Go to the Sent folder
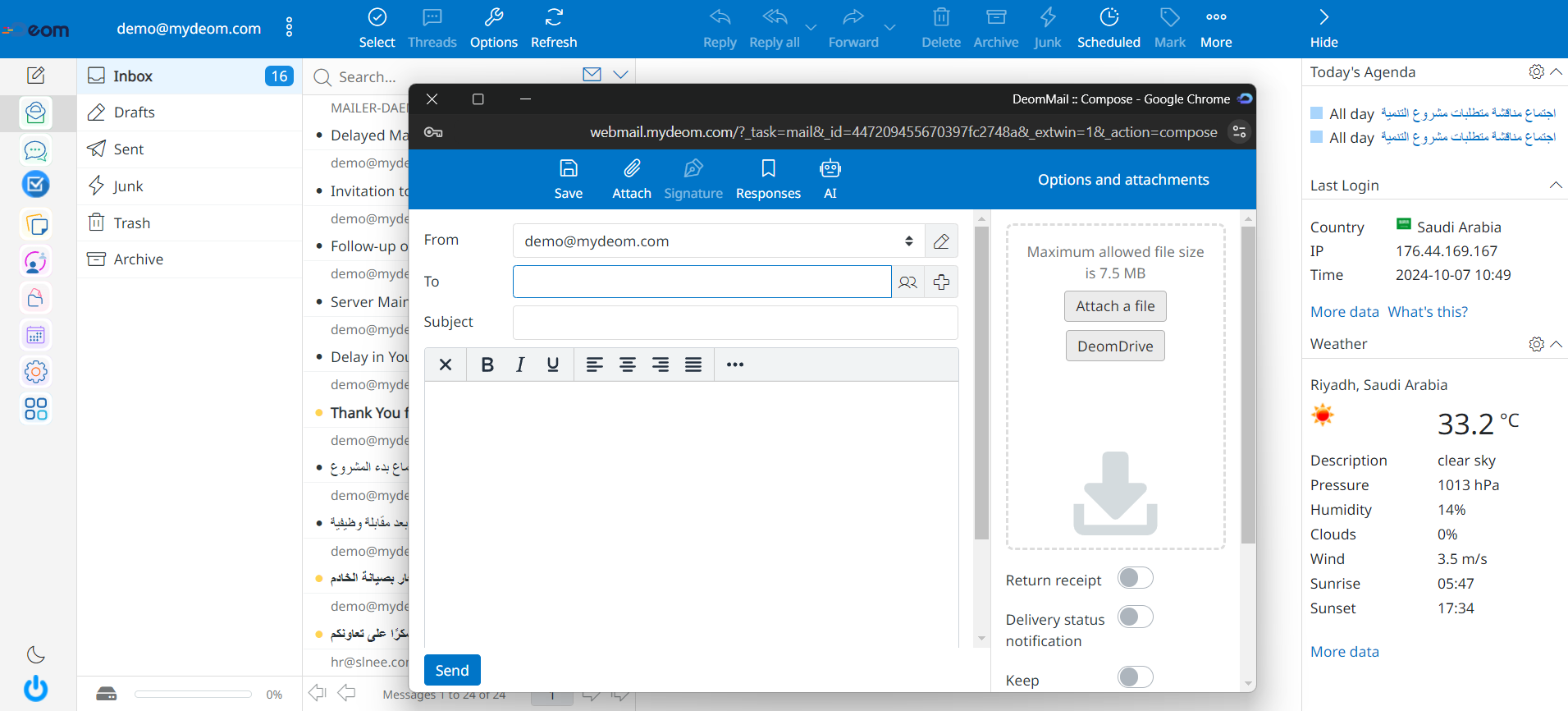The image size is (1568, 711). click(129, 149)
